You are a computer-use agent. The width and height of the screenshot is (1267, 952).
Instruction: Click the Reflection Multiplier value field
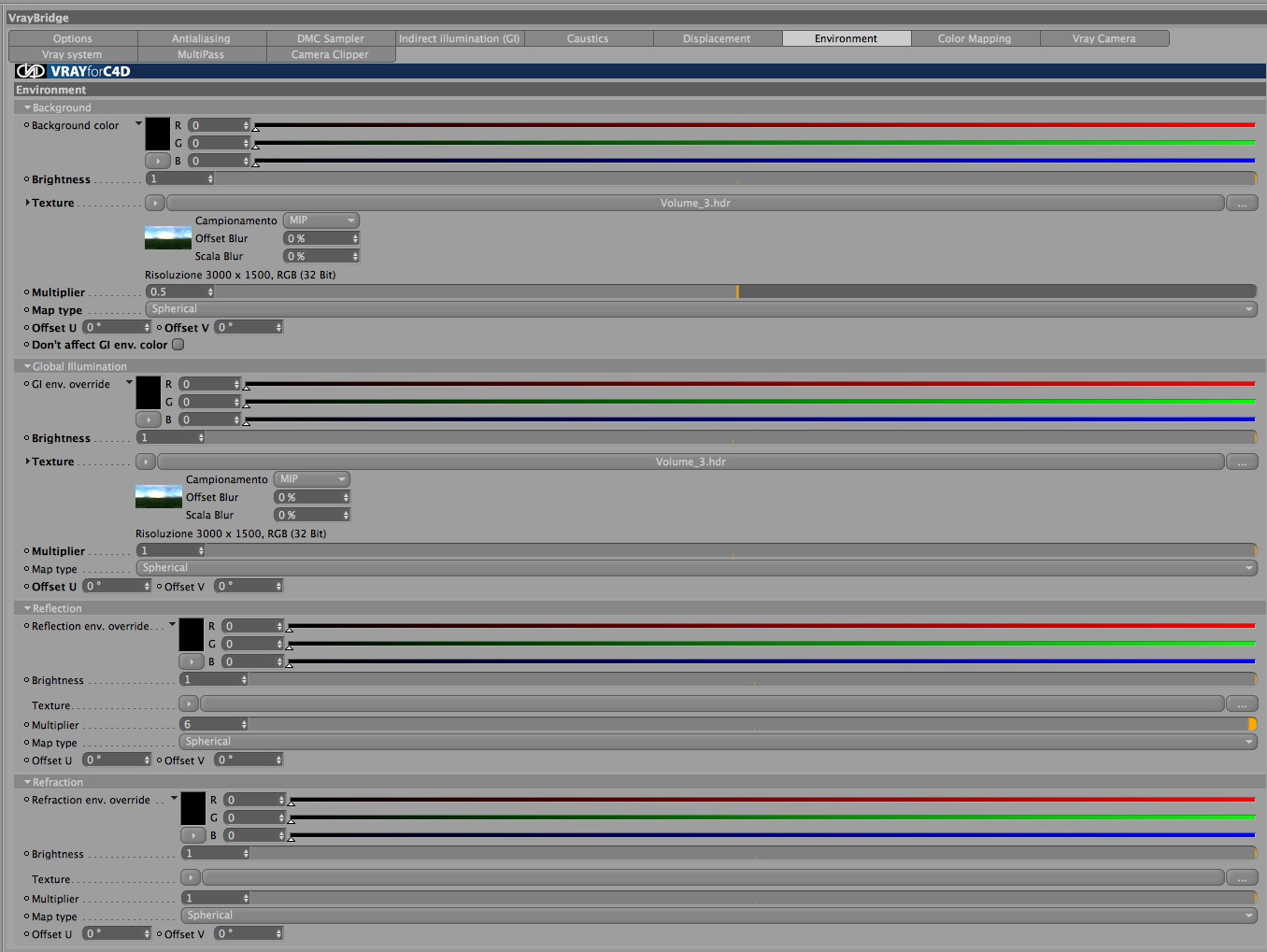pos(214,724)
